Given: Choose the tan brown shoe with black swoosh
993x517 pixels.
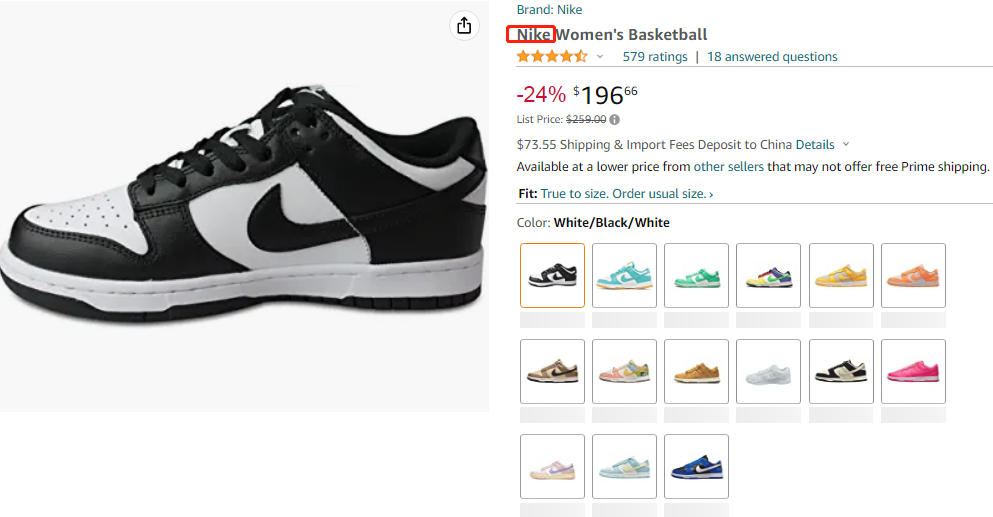Looking at the screenshot, I should click(x=552, y=371).
